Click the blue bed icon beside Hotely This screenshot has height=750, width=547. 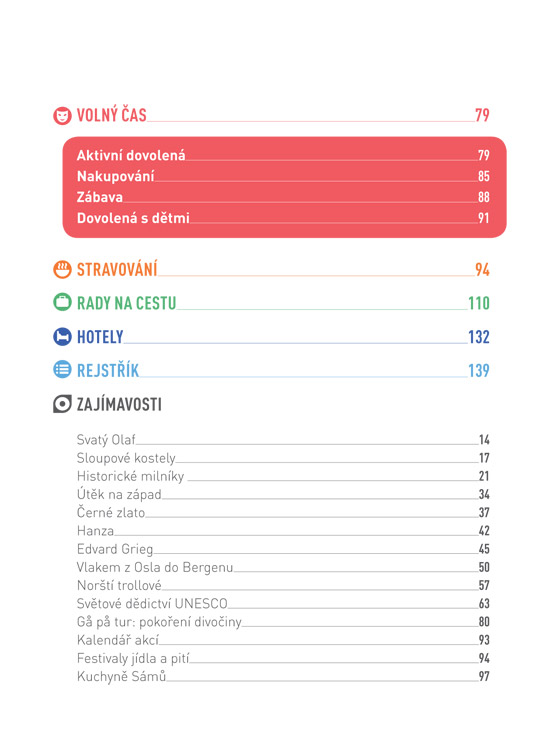pyautogui.click(x=62, y=336)
